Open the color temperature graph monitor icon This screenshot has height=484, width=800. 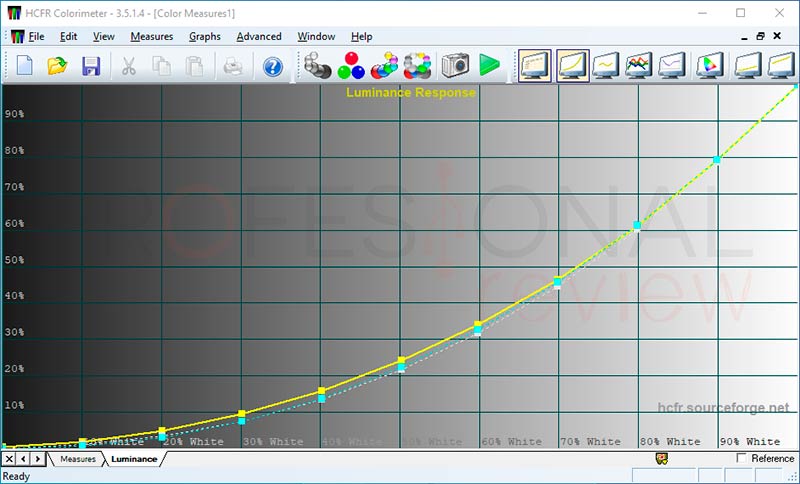click(672, 65)
